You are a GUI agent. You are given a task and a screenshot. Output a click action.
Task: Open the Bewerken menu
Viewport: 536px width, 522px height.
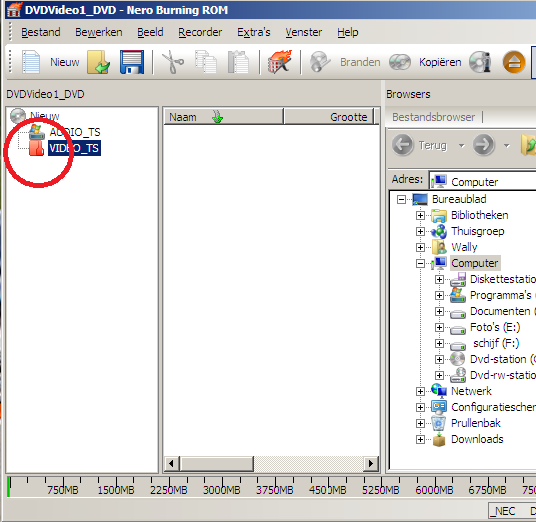click(98, 32)
